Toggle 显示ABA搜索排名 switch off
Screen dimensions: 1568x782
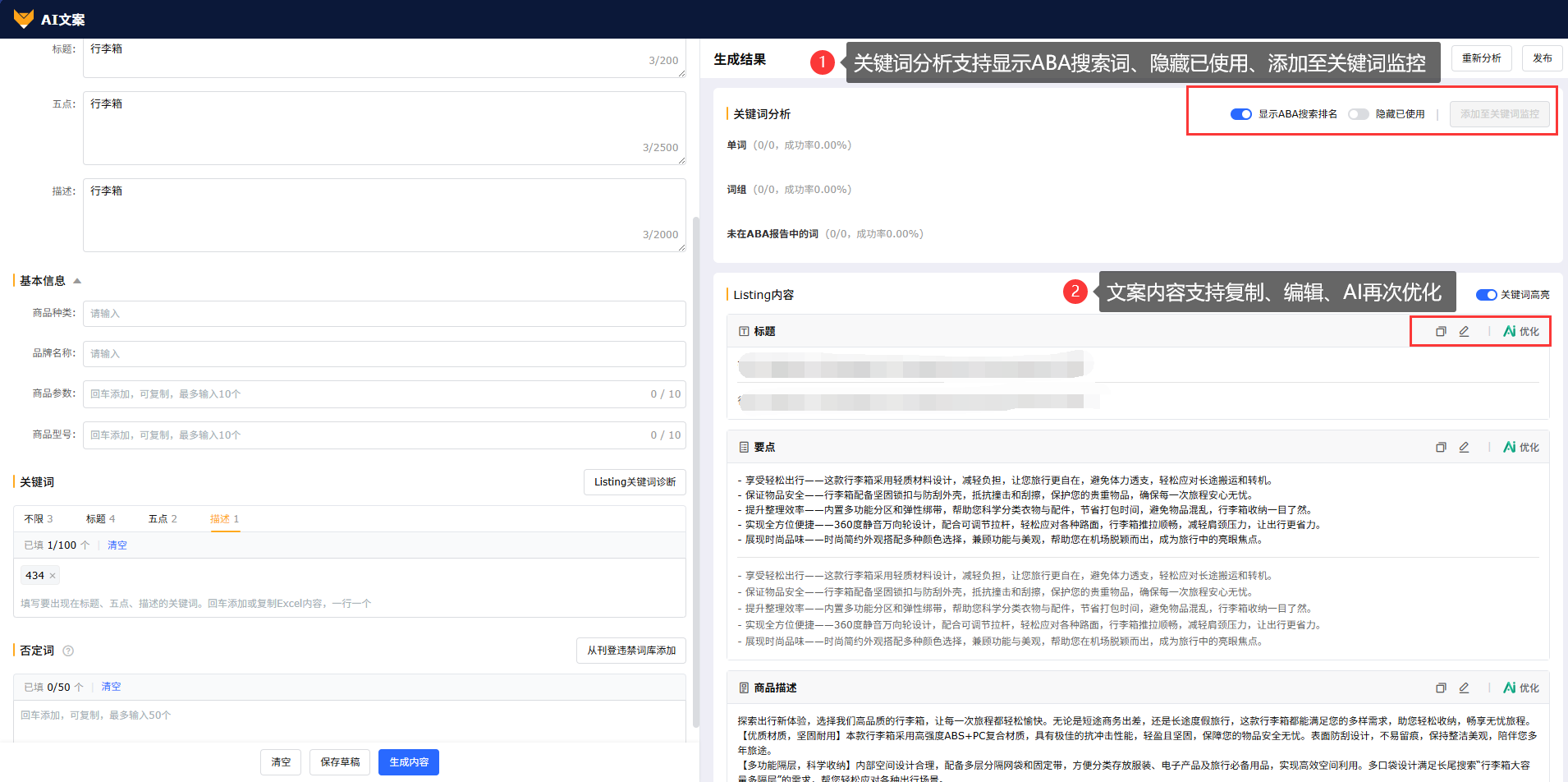click(1240, 114)
